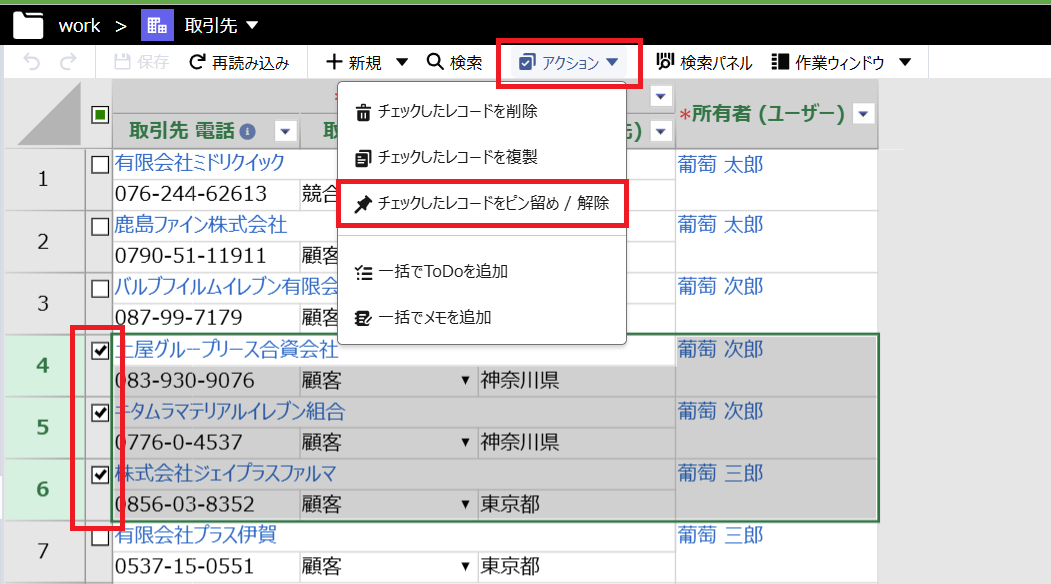The height and width of the screenshot is (584, 1051).
Task: Select チェックしたレコードをピン留め / 解除
Action: tap(482, 203)
